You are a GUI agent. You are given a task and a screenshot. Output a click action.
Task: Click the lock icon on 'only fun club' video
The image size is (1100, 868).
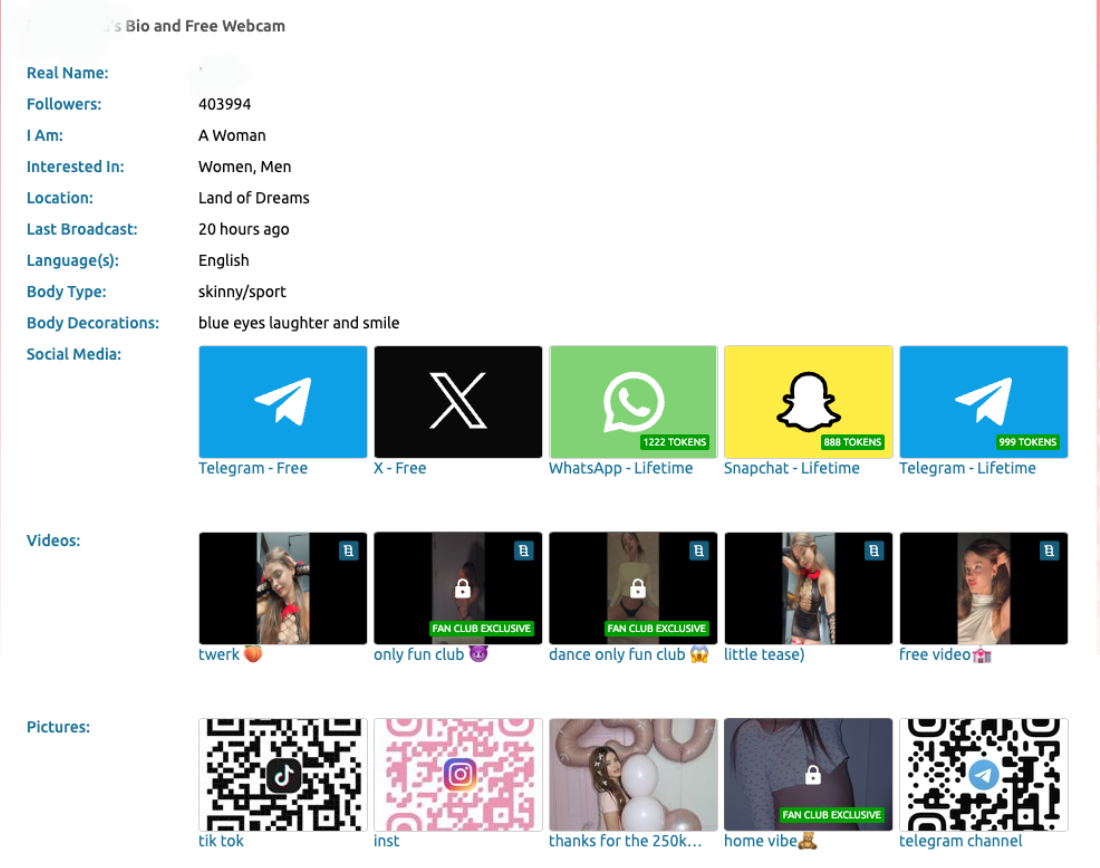click(462, 590)
